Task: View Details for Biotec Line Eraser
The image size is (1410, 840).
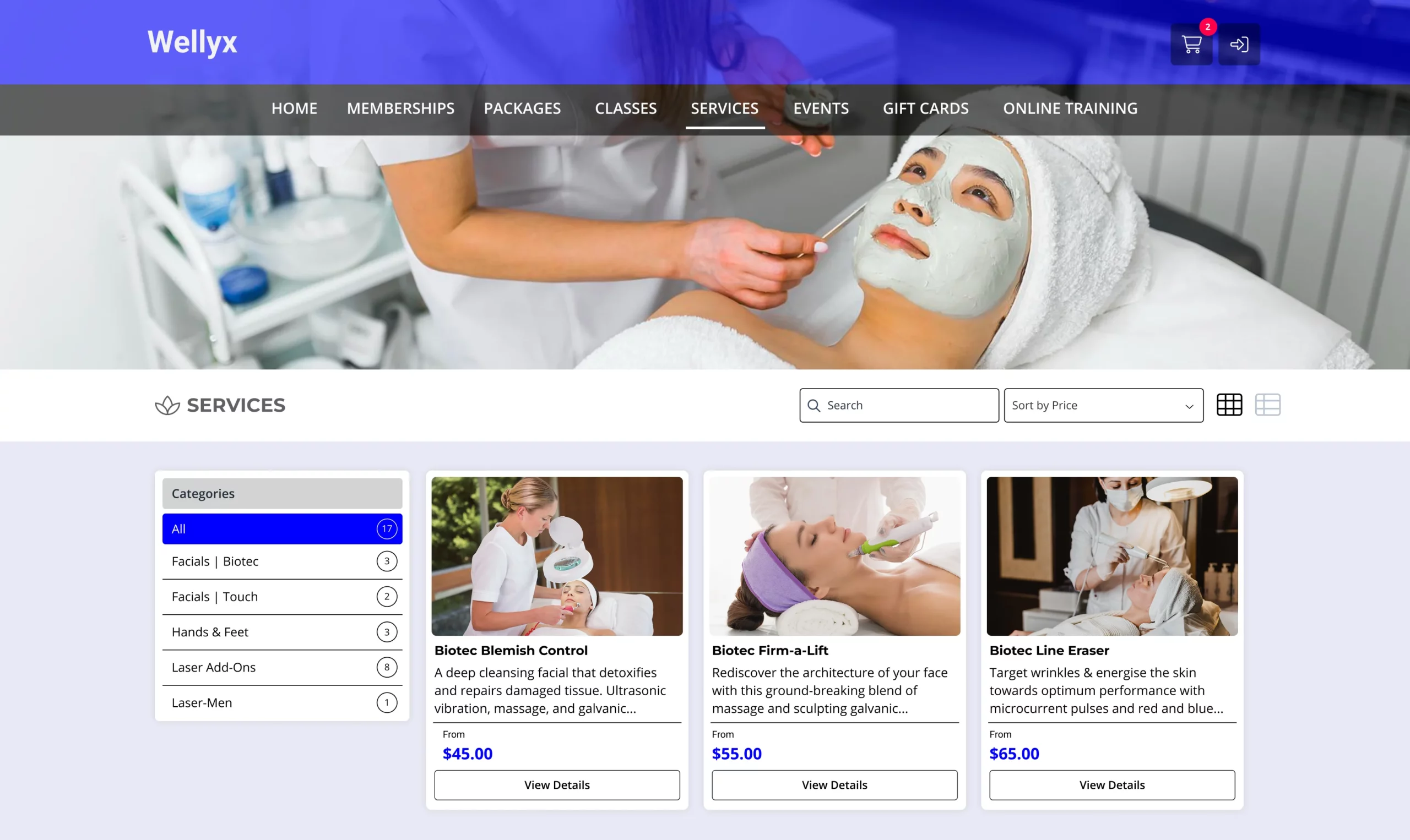Action: pos(1111,785)
